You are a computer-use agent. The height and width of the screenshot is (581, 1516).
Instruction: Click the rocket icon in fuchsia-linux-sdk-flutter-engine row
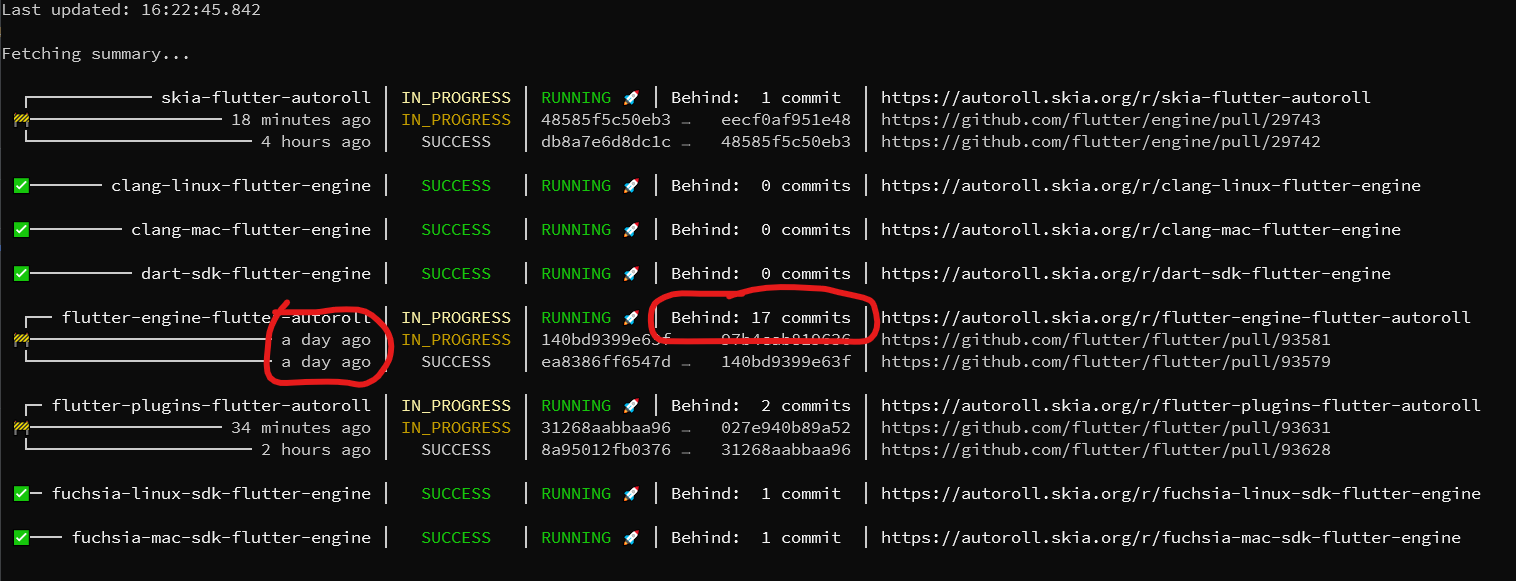[x=631, y=494]
